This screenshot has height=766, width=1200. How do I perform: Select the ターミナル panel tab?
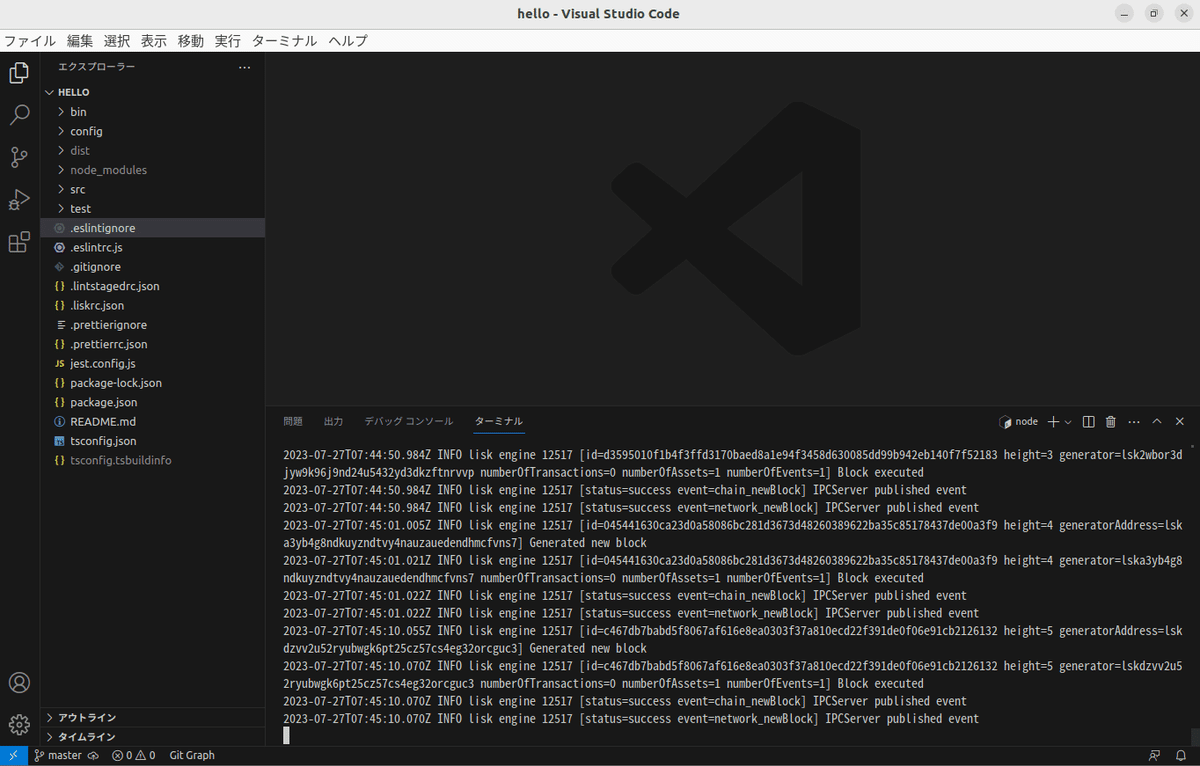(499, 422)
